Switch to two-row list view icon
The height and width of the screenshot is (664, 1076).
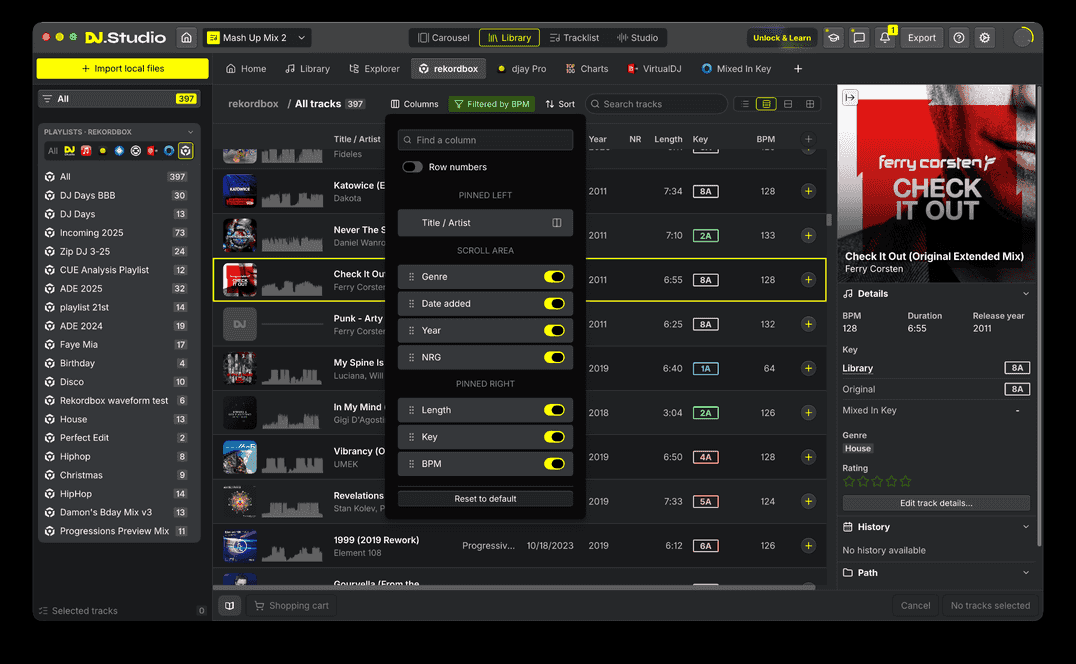point(788,104)
